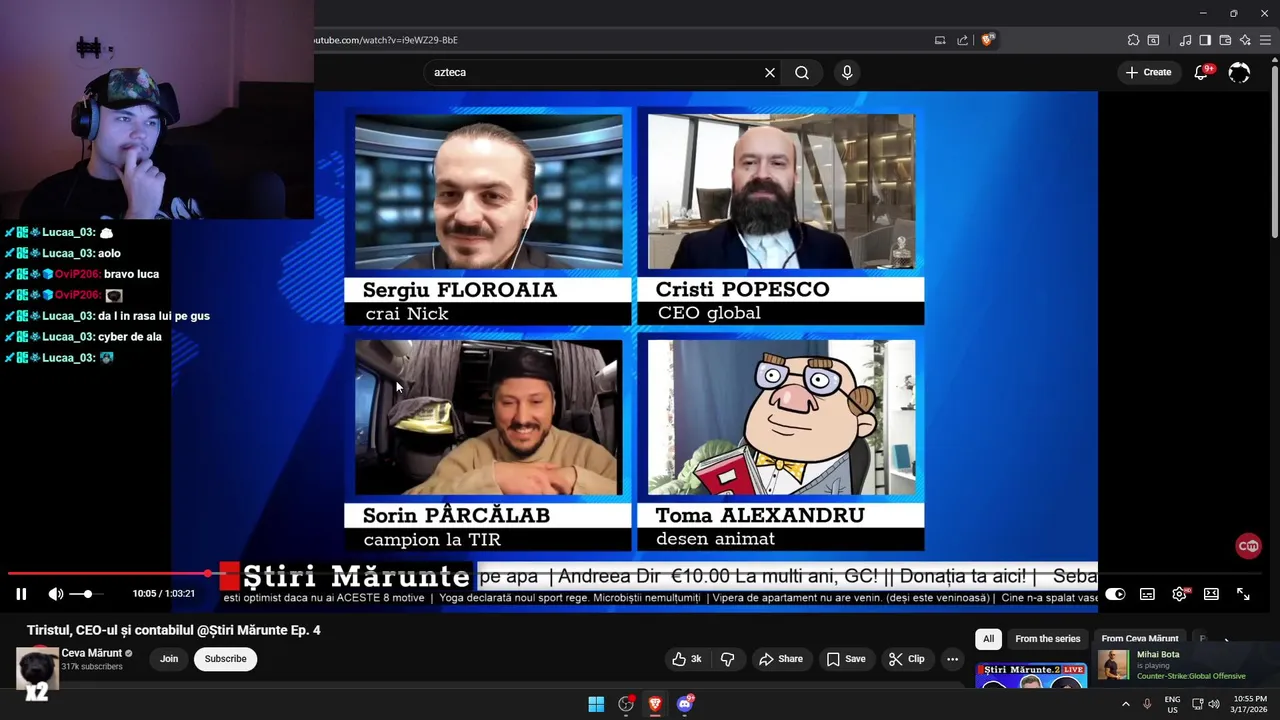
Task: Open the Știri Mărunte 2 LIVE thumbnail
Action: pos(1031,677)
